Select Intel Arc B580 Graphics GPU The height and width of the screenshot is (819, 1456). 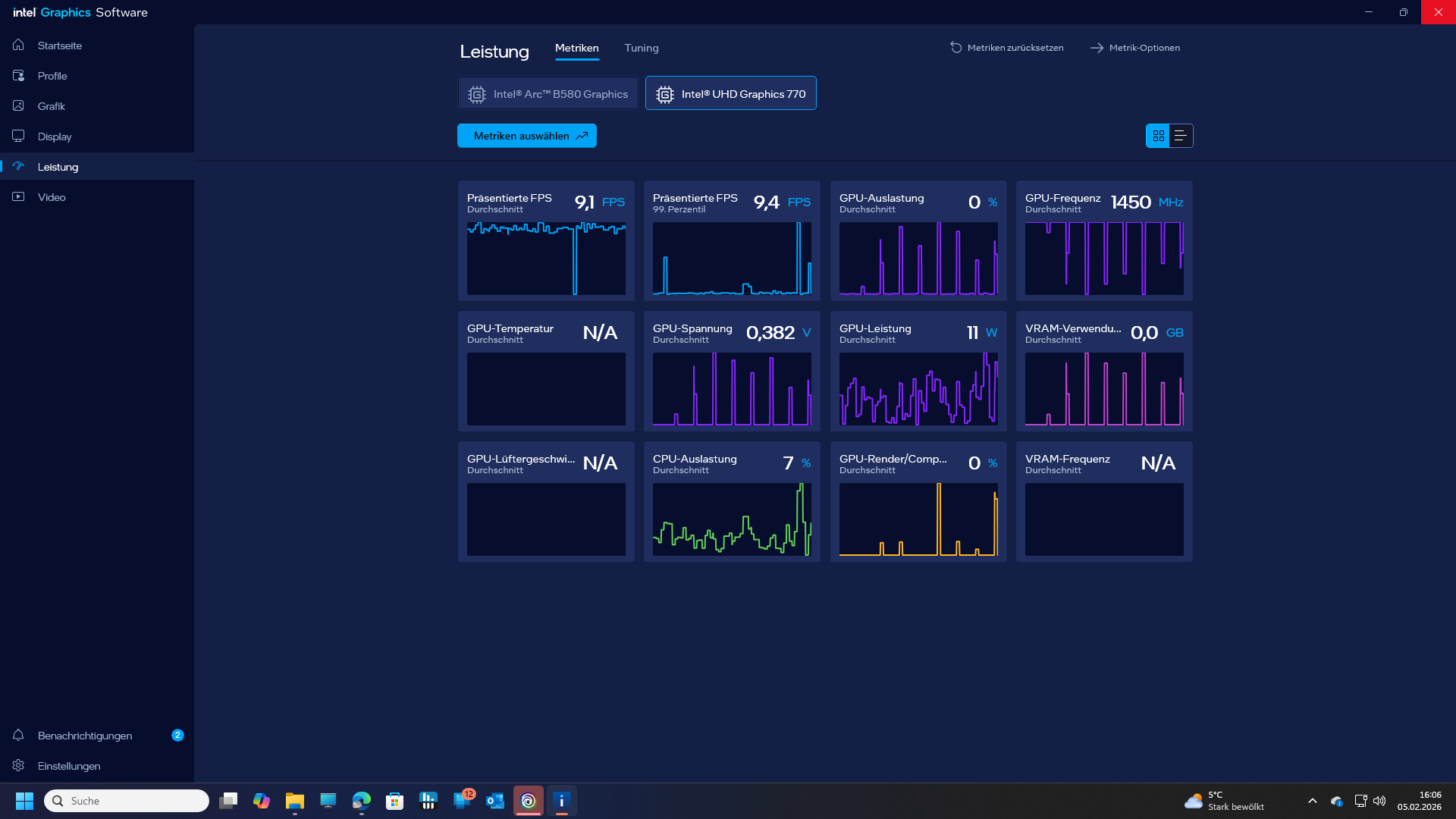(548, 94)
